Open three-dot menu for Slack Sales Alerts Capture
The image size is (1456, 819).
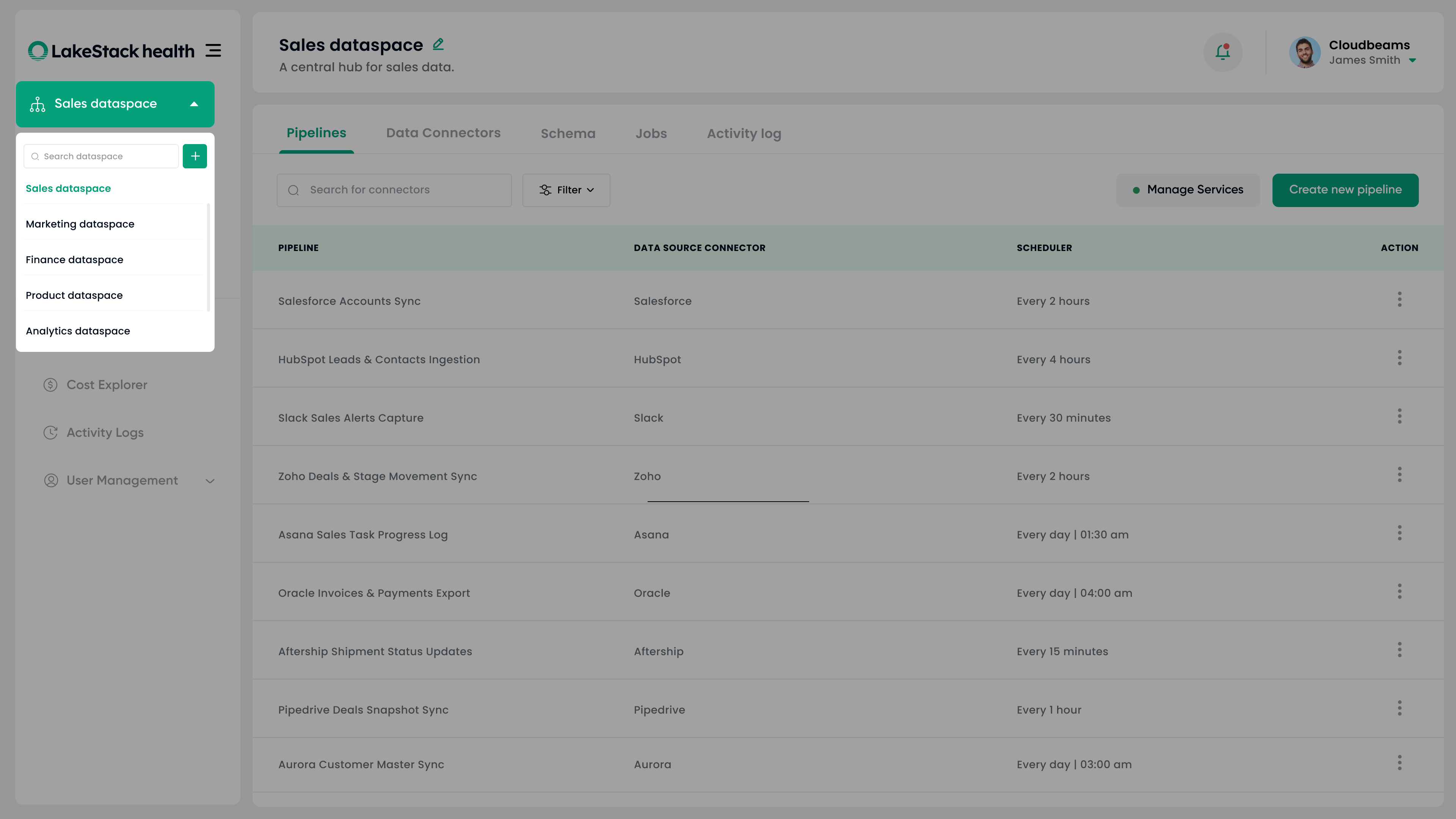1400,417
